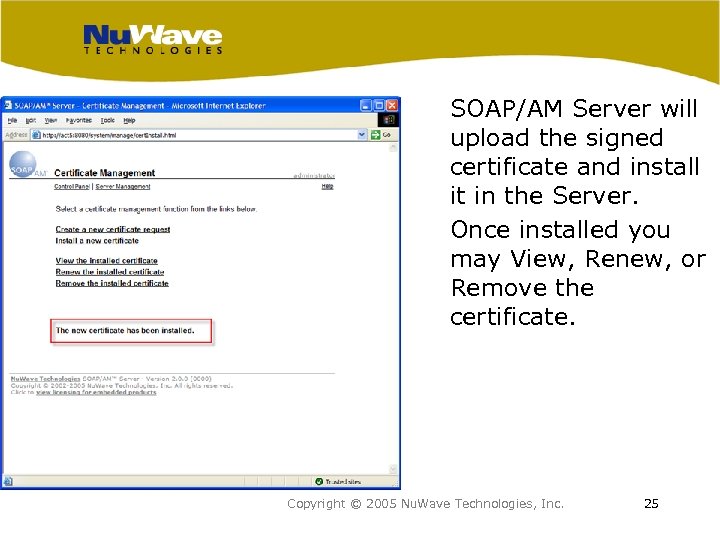
Task: Open the Help menu in menu bar
Action: click(129, 120)
